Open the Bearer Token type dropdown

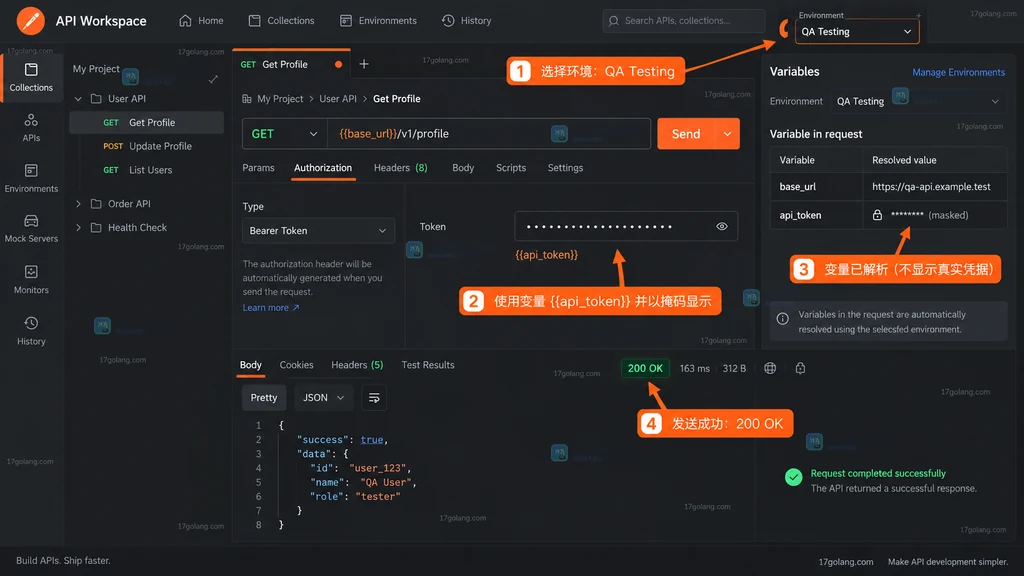(318, 231)
